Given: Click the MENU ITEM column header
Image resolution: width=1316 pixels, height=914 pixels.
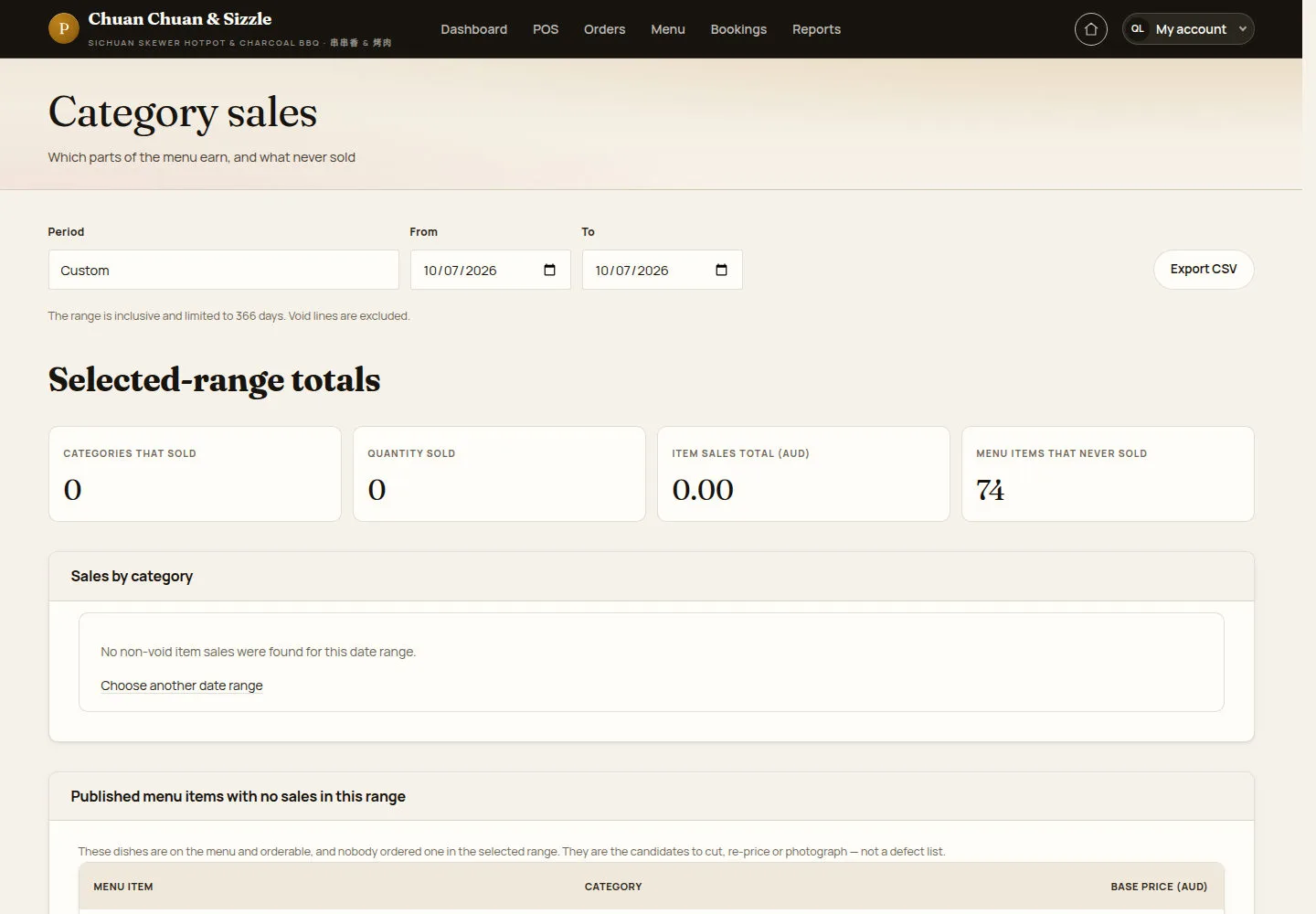Looking at the screenshot, I should tap(123, 887).
